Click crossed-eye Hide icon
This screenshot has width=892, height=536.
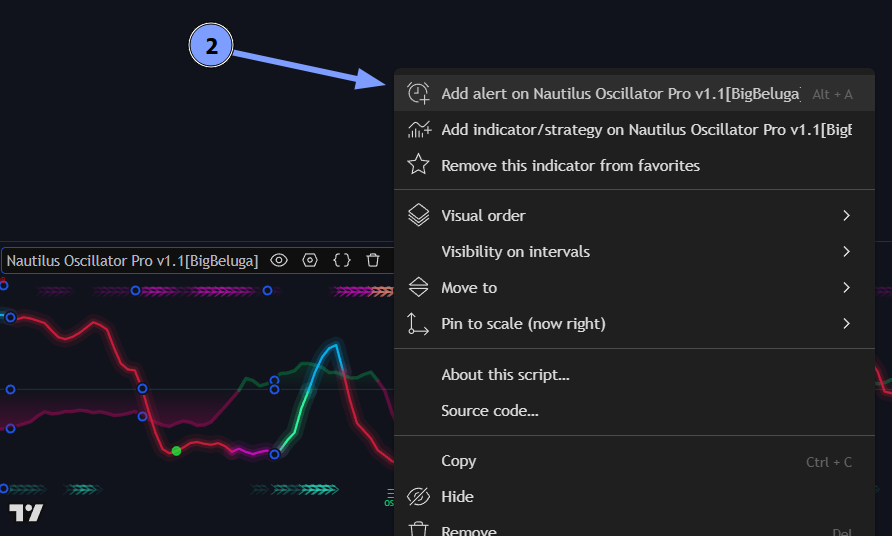click(x=418, y=497)
